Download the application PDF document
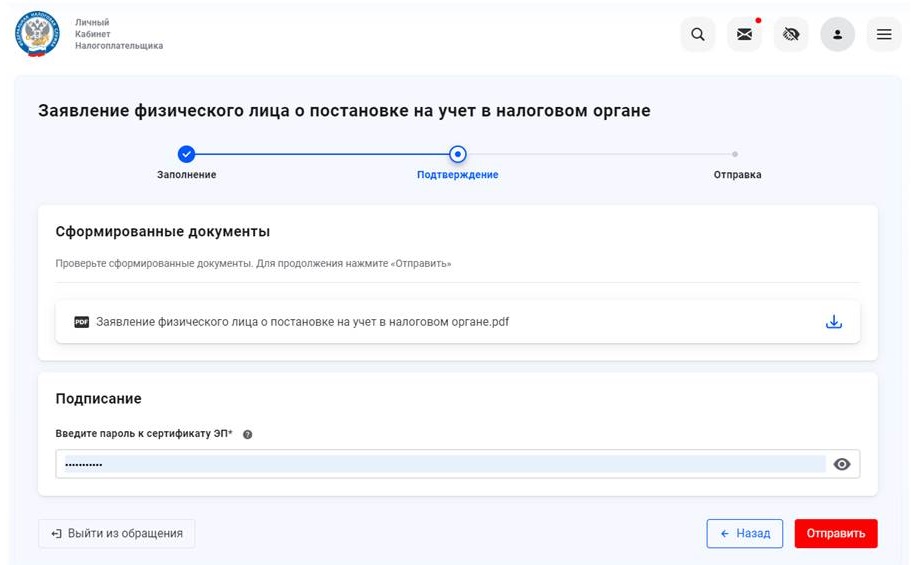 (834, 321)
